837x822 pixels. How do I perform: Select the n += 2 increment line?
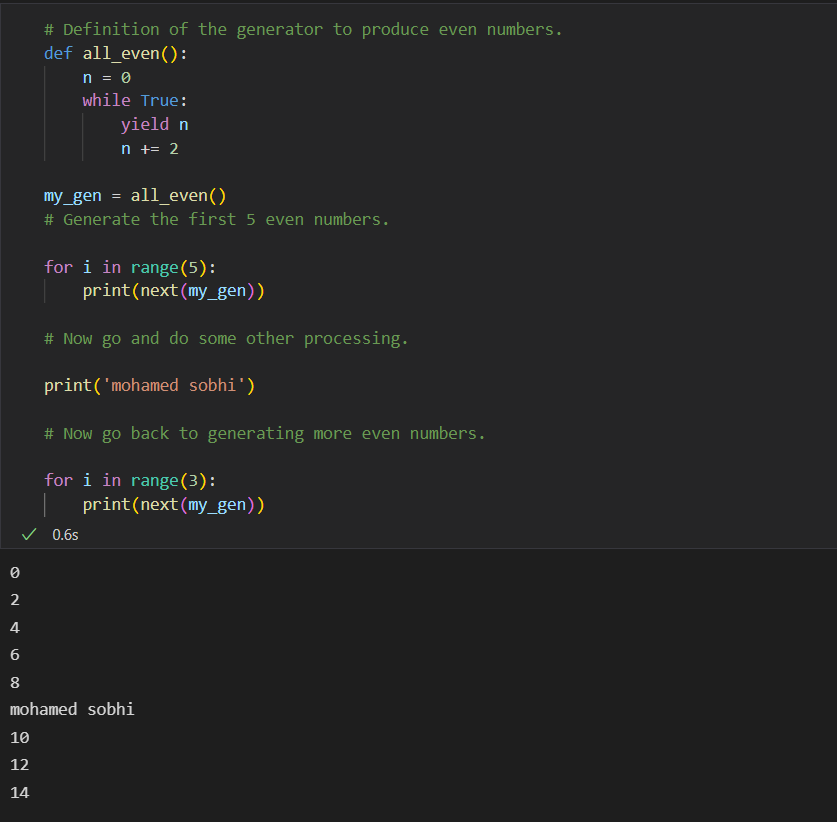pyautogui.click(x=150, y=148)
